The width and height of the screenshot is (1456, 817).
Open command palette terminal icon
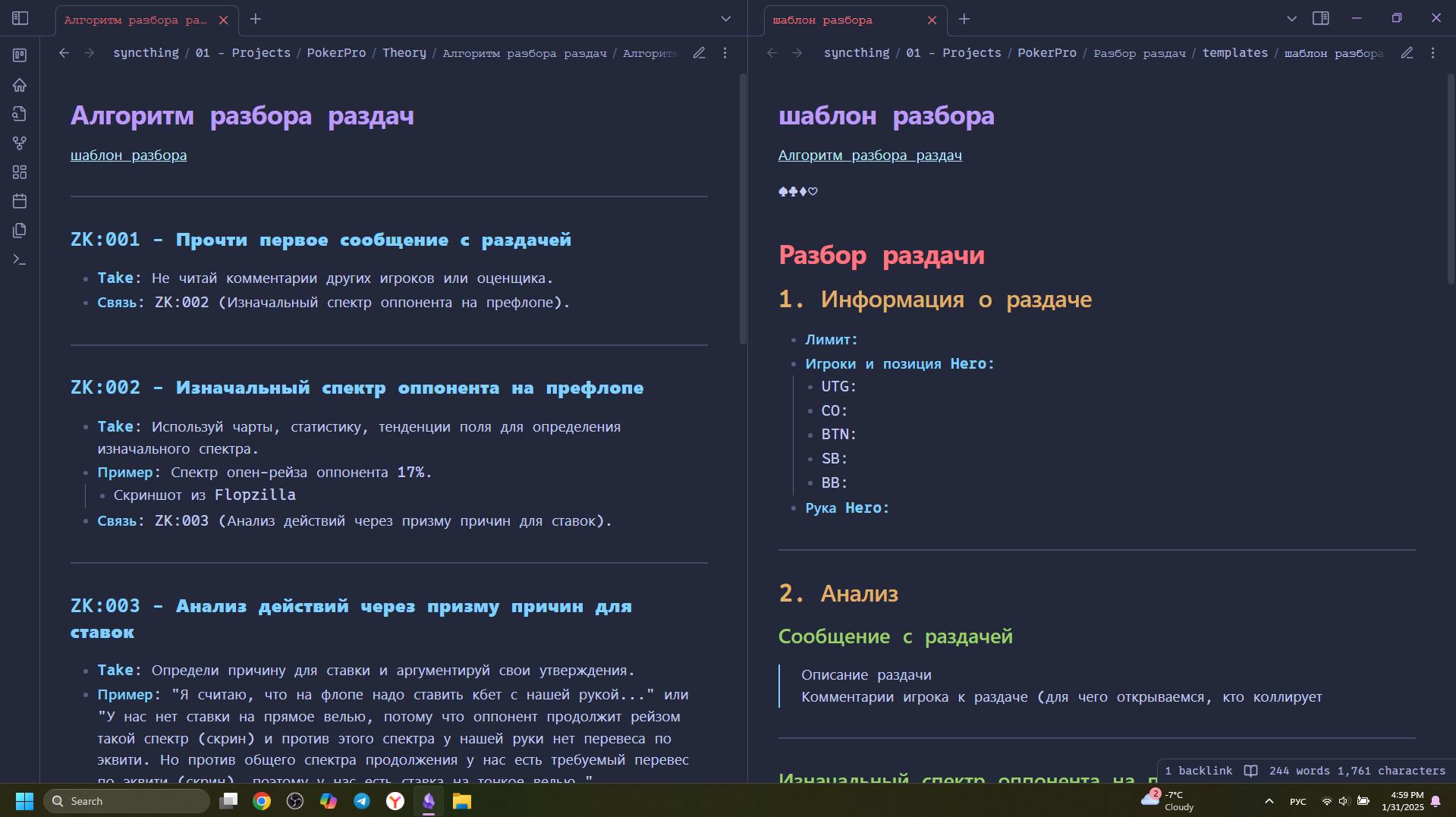click(20, 259)
